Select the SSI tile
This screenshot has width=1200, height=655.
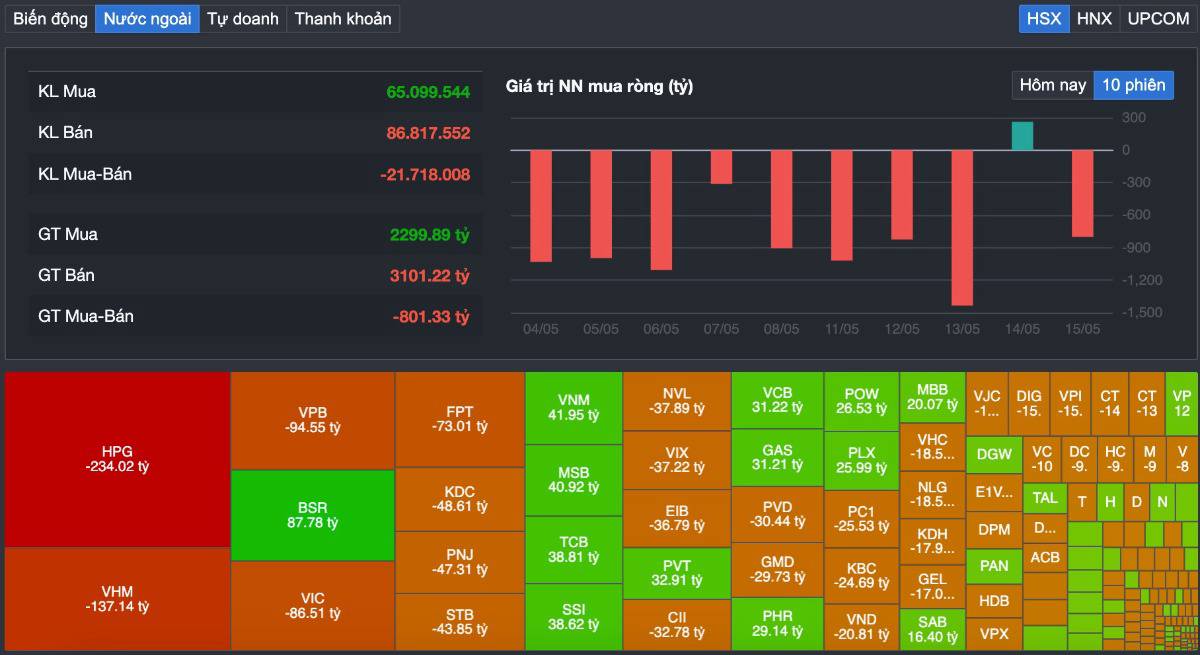coord(574,617)
